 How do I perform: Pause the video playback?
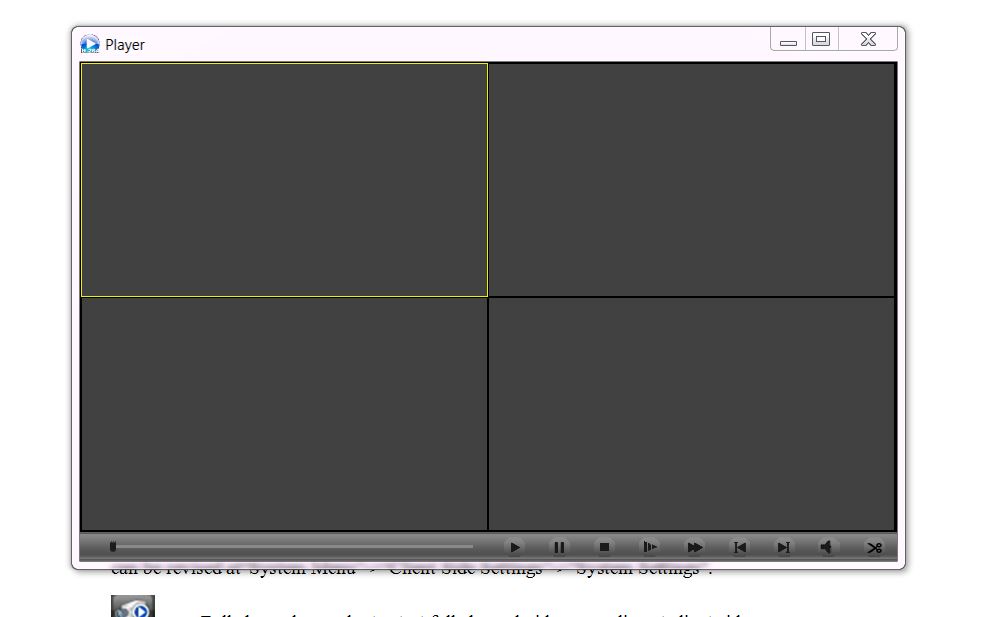[559, 548]
